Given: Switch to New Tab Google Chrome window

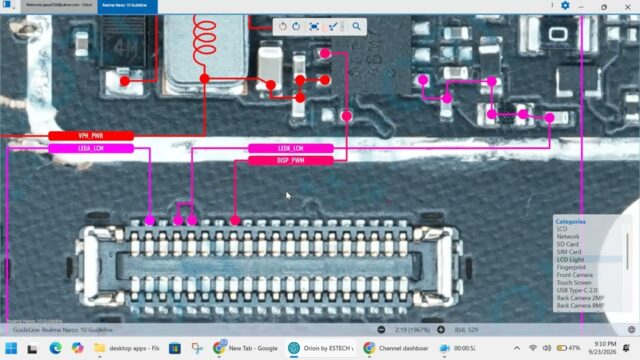Looking at the screenshot, I should click(245, 348).
